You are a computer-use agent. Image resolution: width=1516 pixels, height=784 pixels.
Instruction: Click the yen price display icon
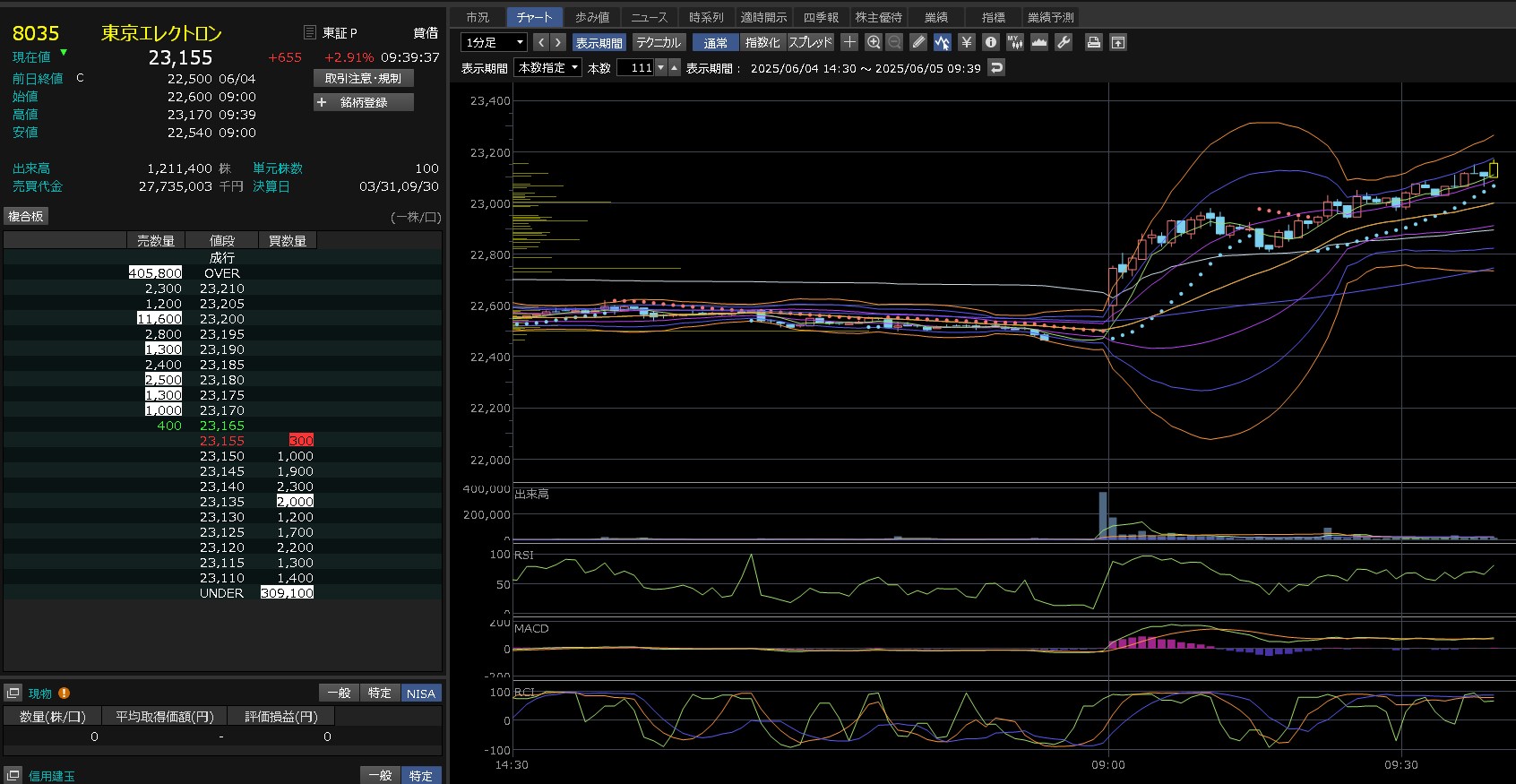[967, 42]
